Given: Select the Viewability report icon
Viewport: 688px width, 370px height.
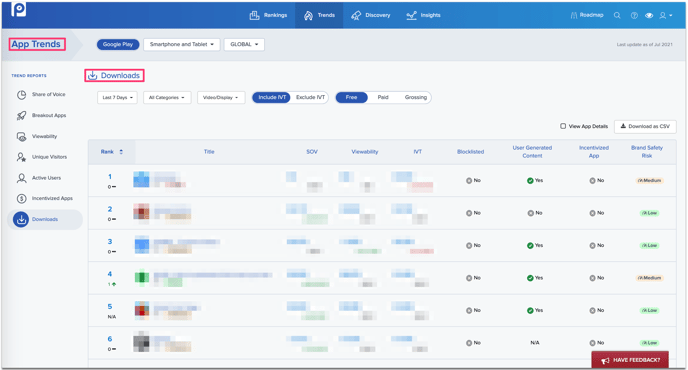Looking at the screenshot, I should [x=22, y=137].
